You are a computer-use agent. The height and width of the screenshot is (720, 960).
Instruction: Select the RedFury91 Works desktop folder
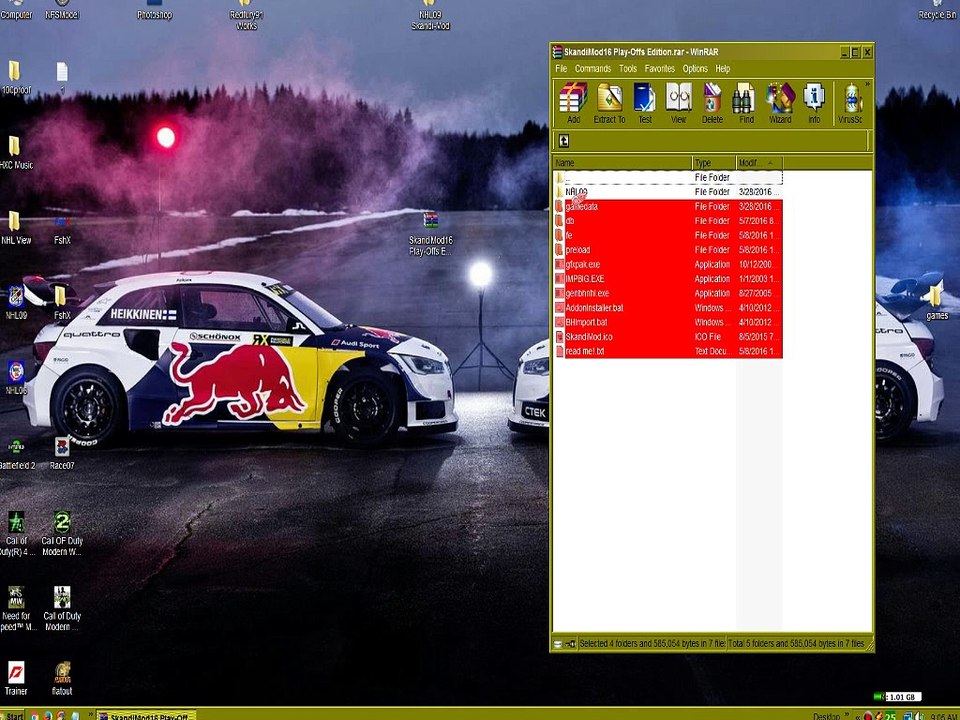point(246,15)
